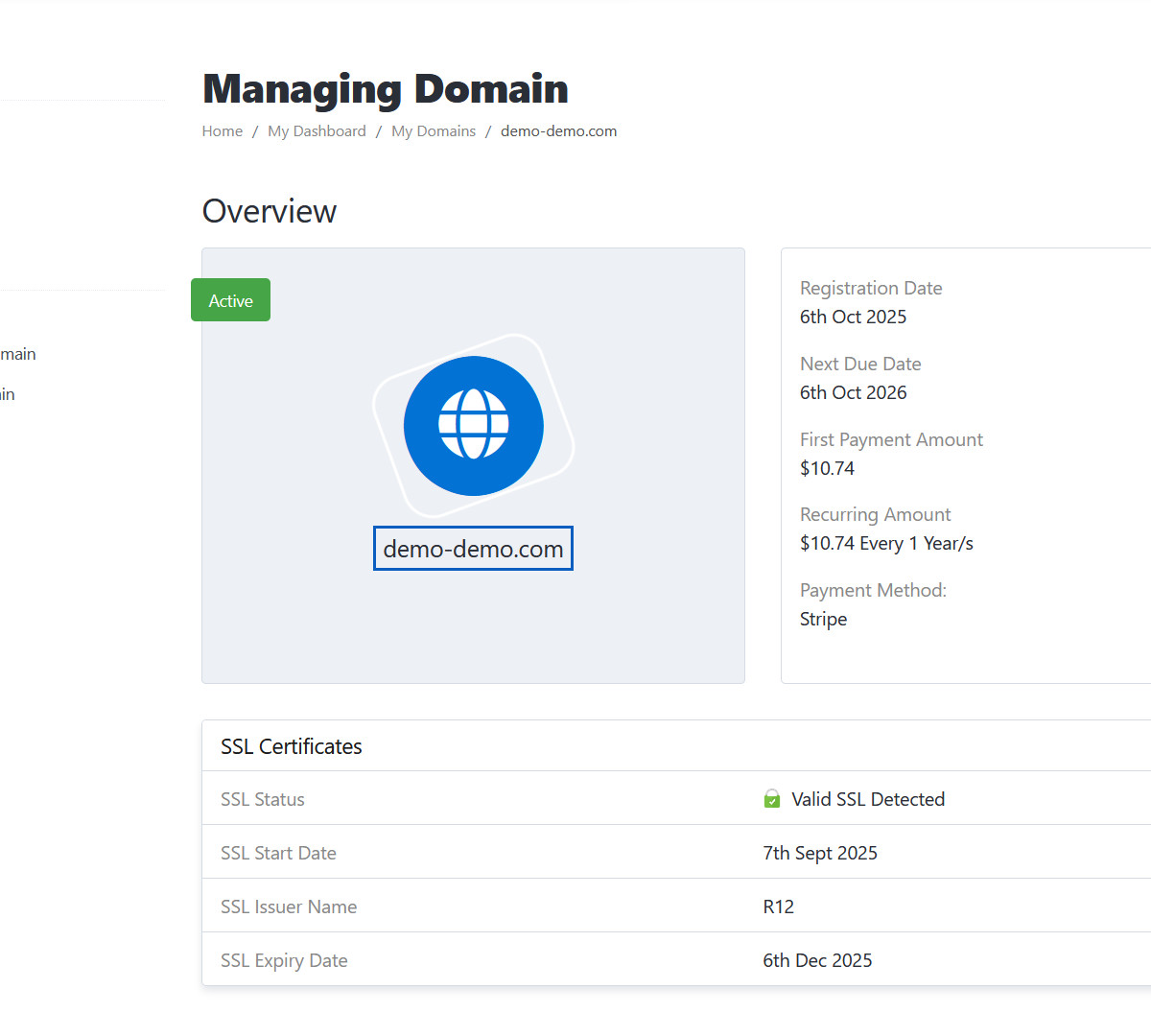
Task: Go to Home in the breadcrumb
Action: 222,131
